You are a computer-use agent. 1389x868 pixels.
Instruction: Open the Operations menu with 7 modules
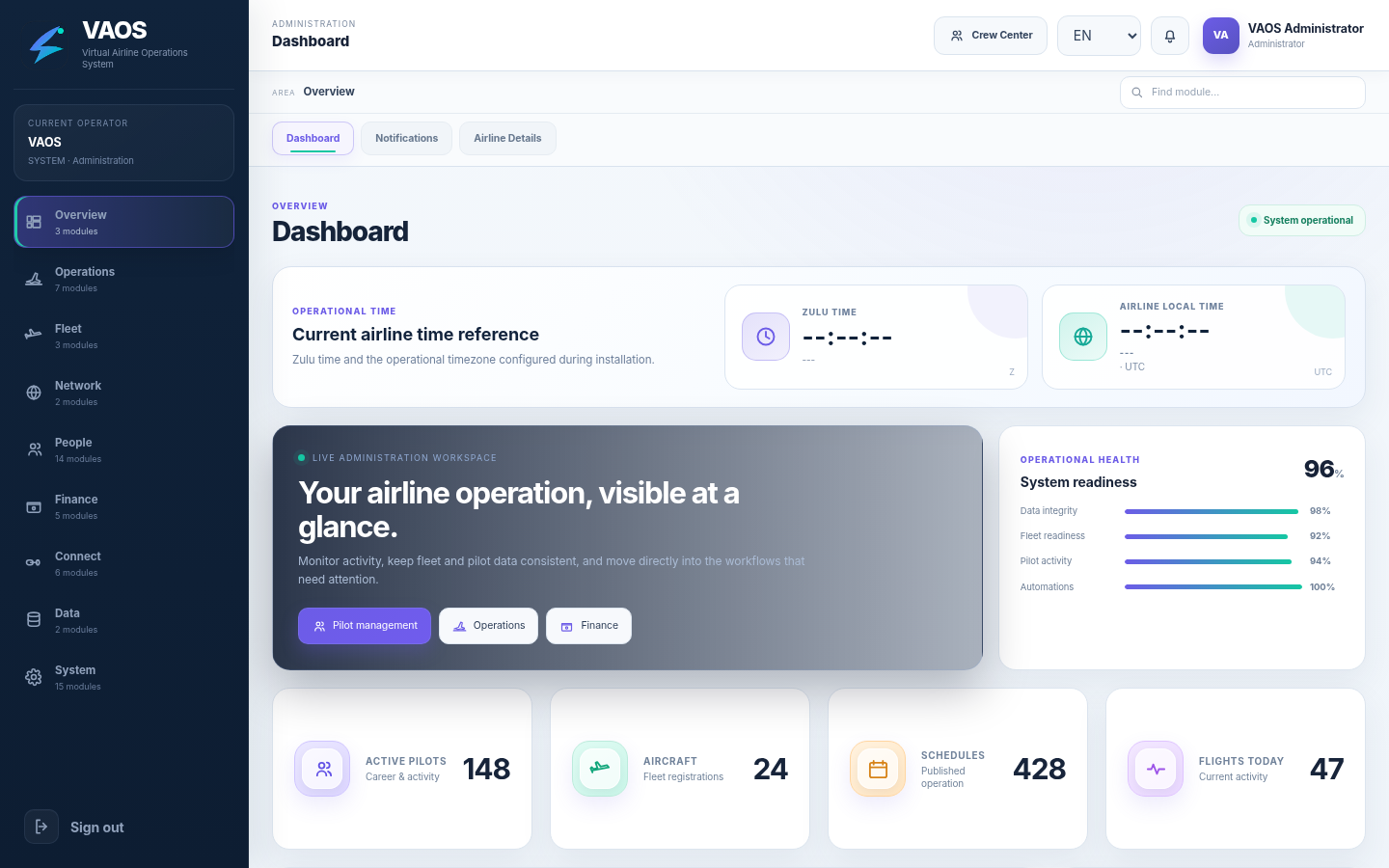124,279
